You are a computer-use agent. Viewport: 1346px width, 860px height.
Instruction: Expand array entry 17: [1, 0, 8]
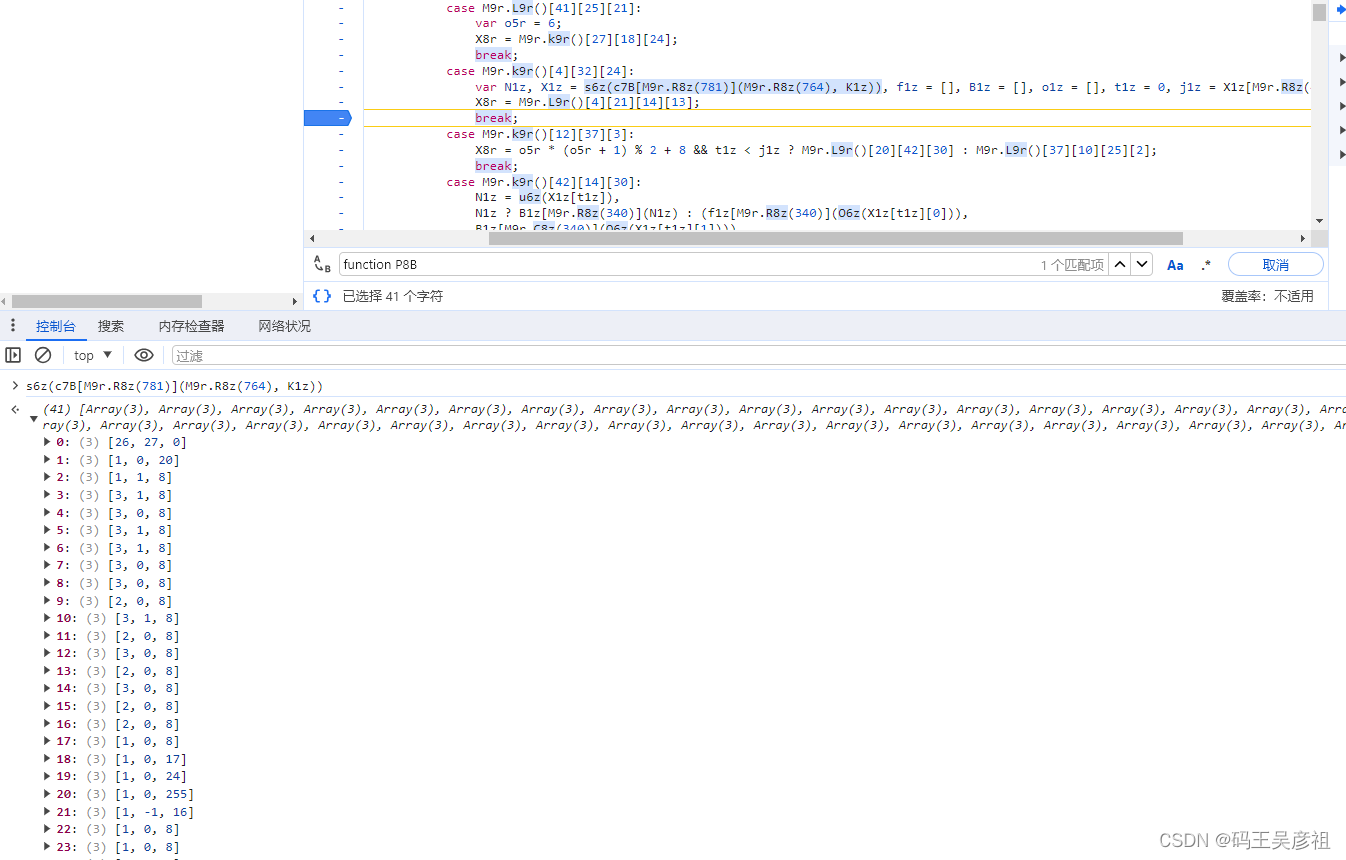(47, 741)
